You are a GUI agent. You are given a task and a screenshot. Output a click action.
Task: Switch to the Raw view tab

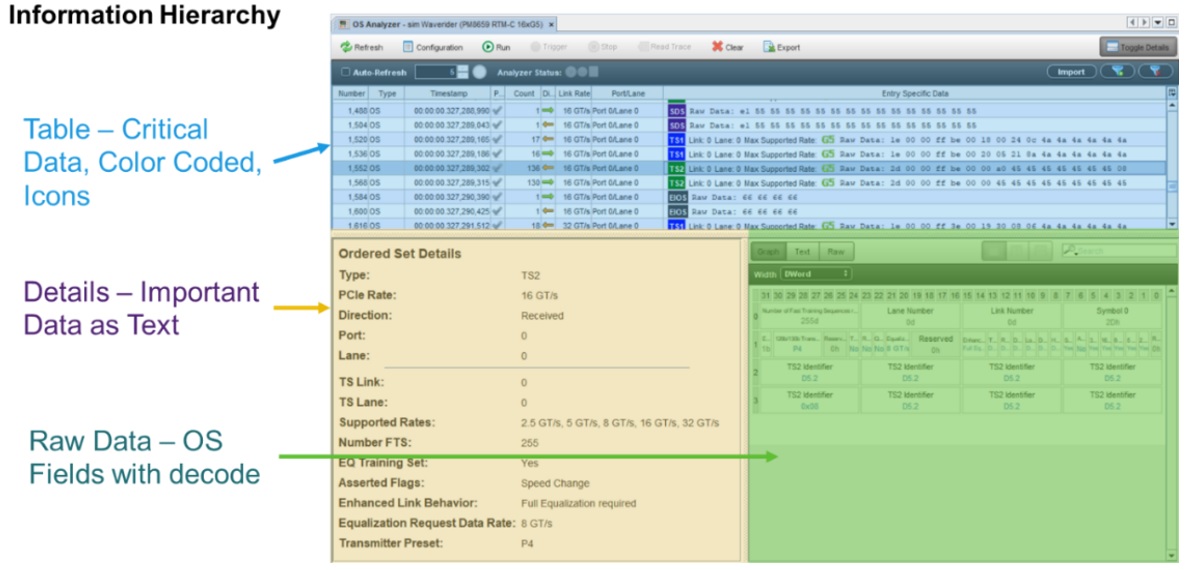click(834, 252)
